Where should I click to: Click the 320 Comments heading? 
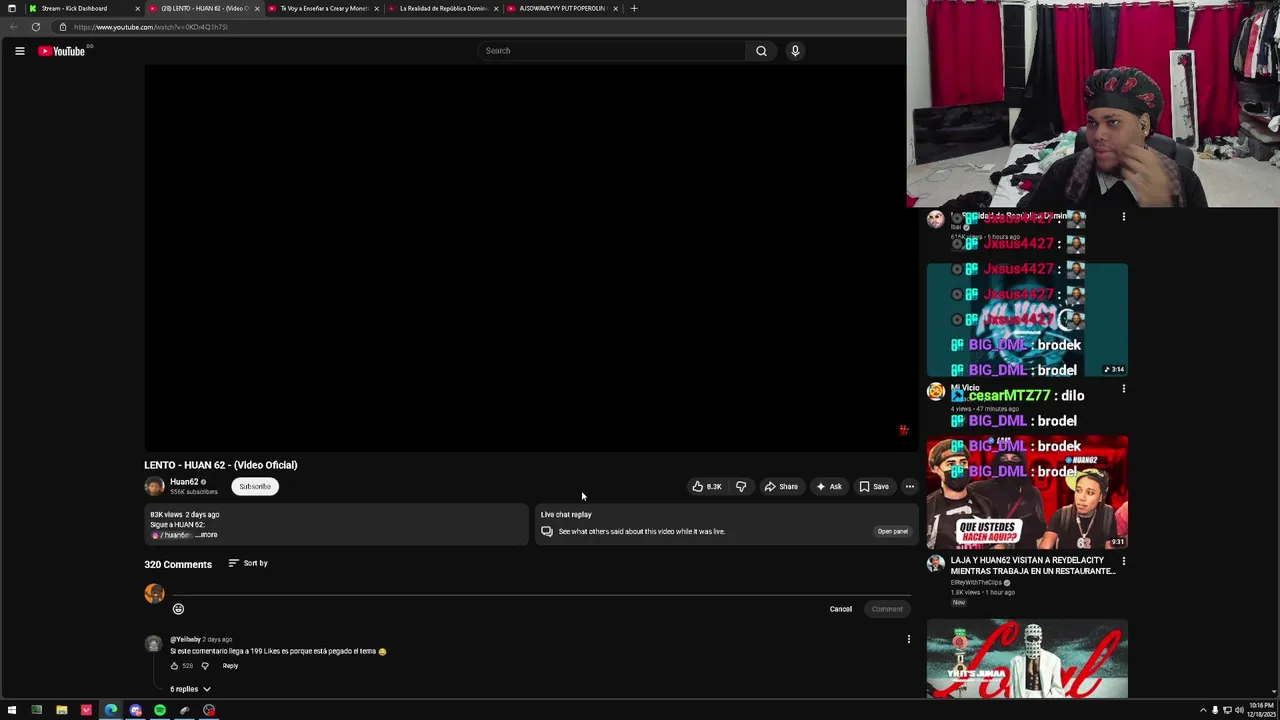(x=178, y=565)
